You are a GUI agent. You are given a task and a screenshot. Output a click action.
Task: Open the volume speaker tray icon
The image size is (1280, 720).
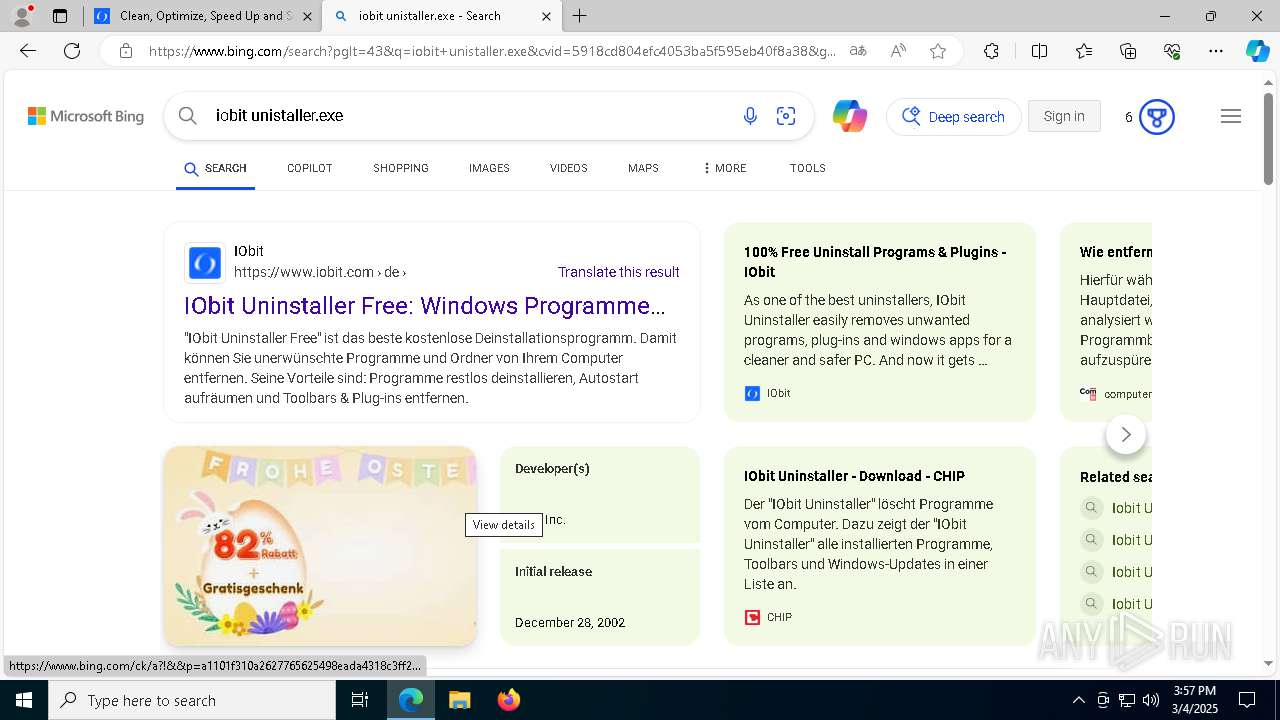pyautogui.click(x=1151, y=700)
